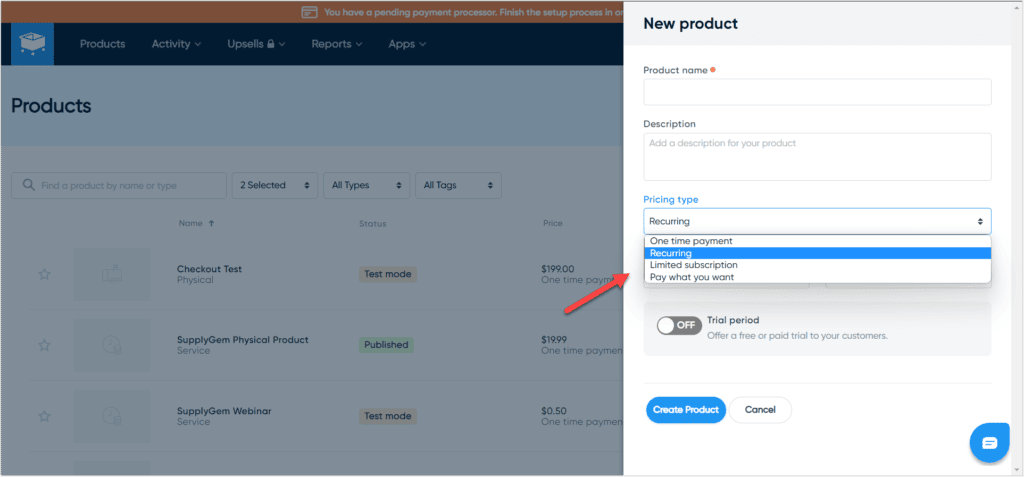Screen dimensions: 1024x477
Task: Click Test mode badge for Checkout Test
Action: [x=388, y=274]
